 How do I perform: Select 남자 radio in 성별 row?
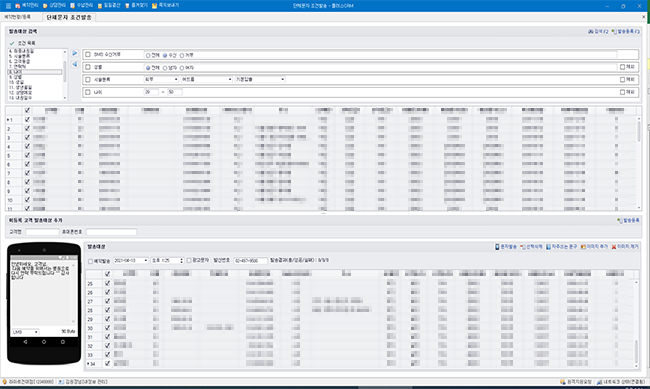tap(165, 68)
